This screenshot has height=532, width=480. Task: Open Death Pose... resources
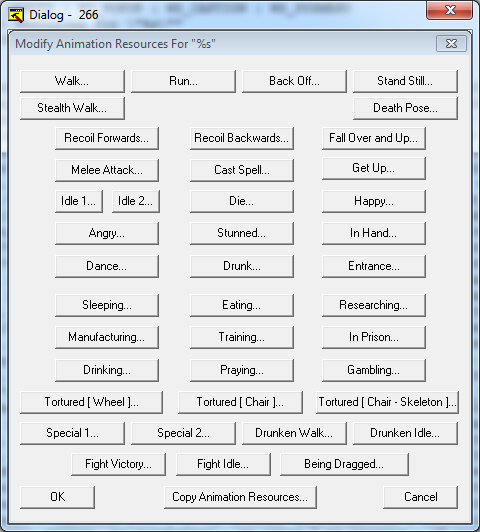[x=405, y=108]
